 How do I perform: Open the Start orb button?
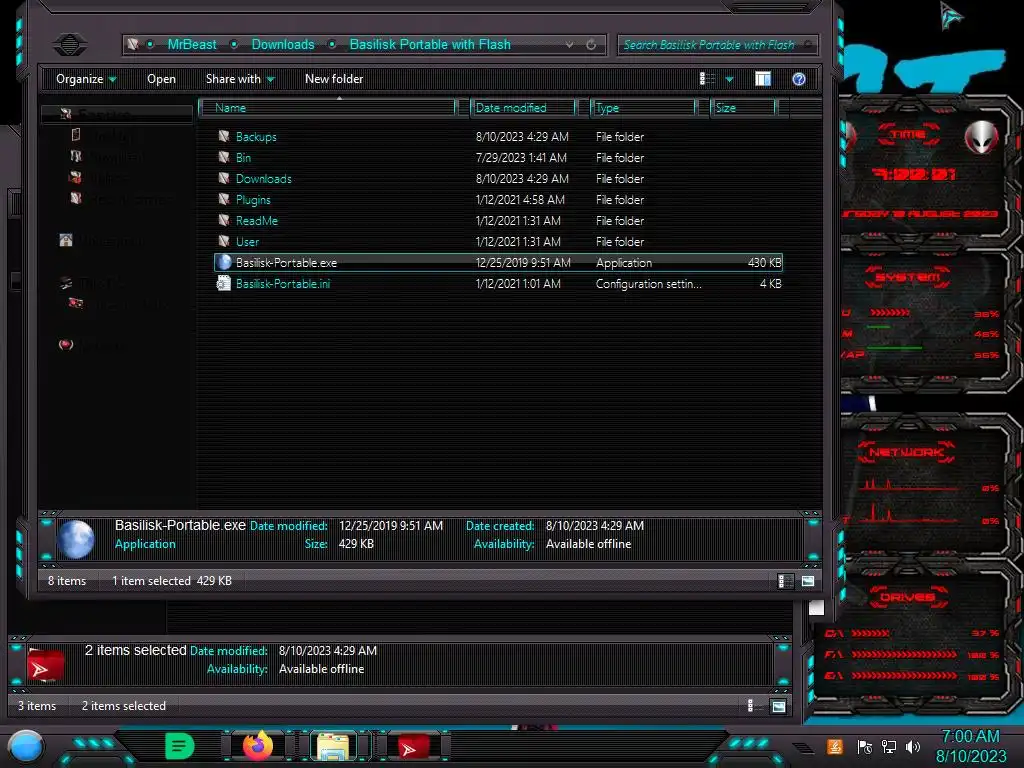coord(26,747)
